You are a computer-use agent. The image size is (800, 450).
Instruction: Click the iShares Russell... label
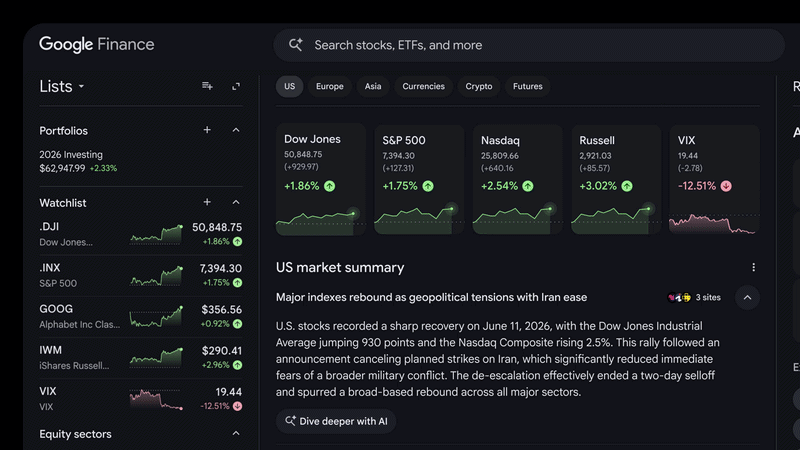pyautogui.click(x=74, y=366)
